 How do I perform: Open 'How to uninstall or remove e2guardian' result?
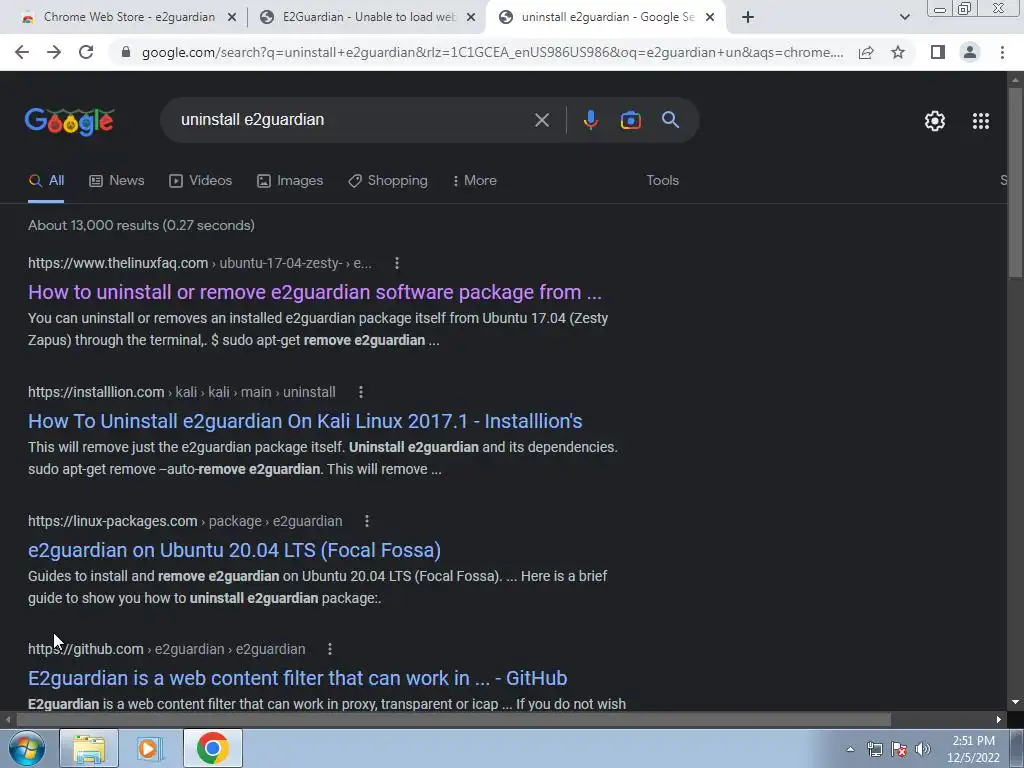[315, 292]
